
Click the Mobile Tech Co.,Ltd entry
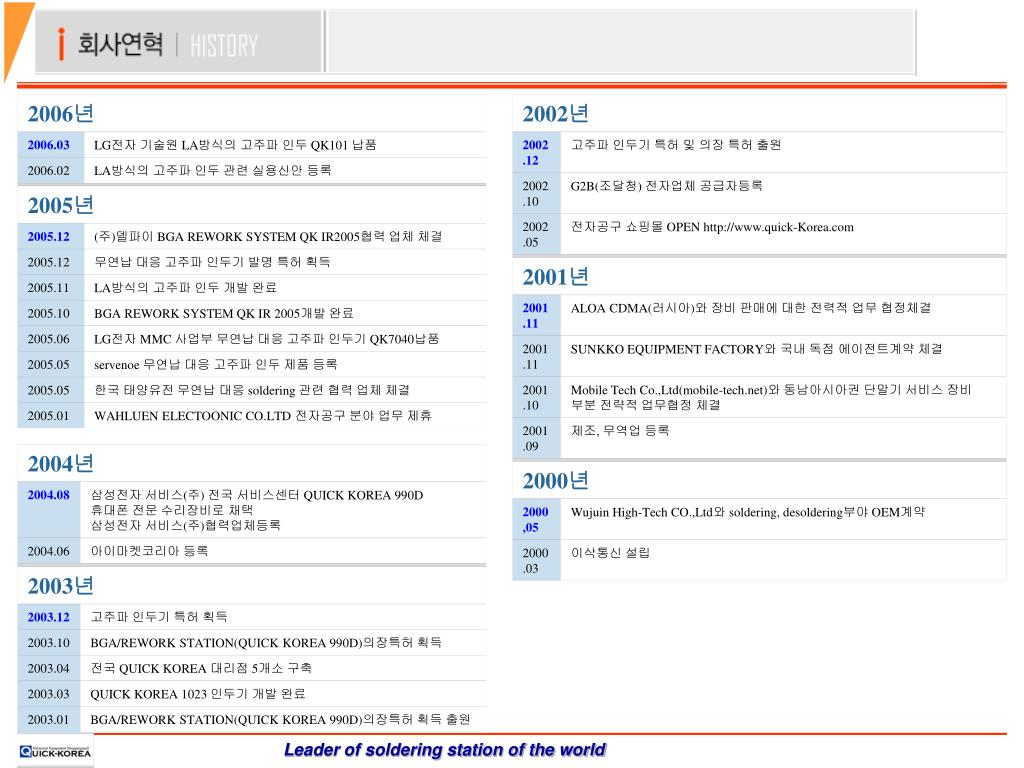[771, 397]
